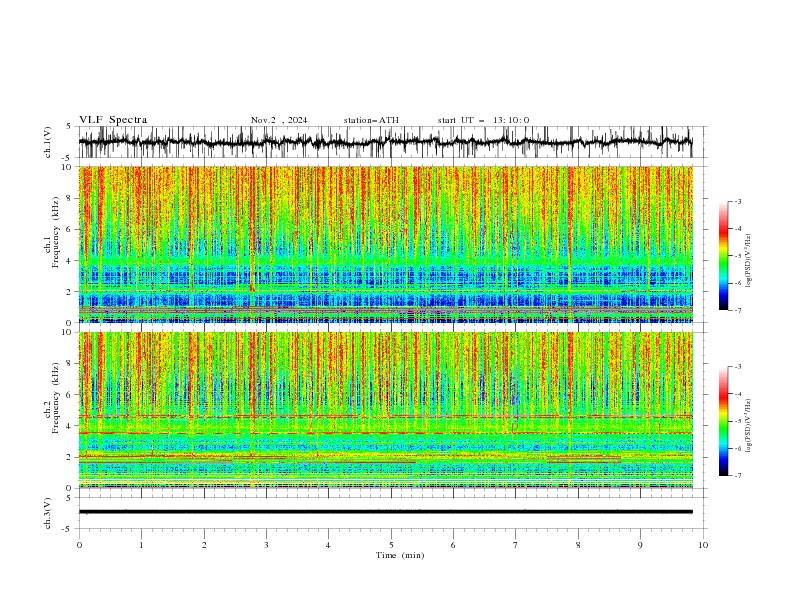Viewport: 792px width, 612px height.
Task: Click the "VLF Spectra" title text
Action: pyautogui.click(x=113, y=120)
